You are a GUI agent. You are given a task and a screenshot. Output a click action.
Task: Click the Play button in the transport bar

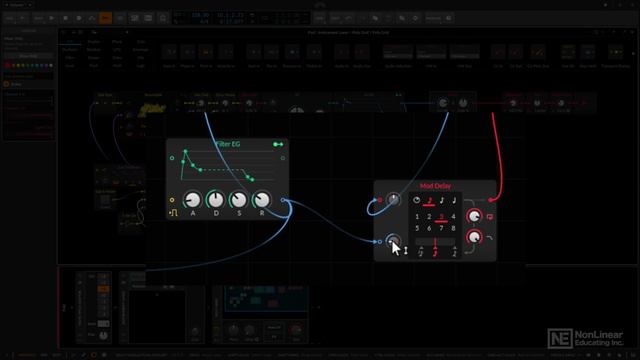click(x=51, y=18)
